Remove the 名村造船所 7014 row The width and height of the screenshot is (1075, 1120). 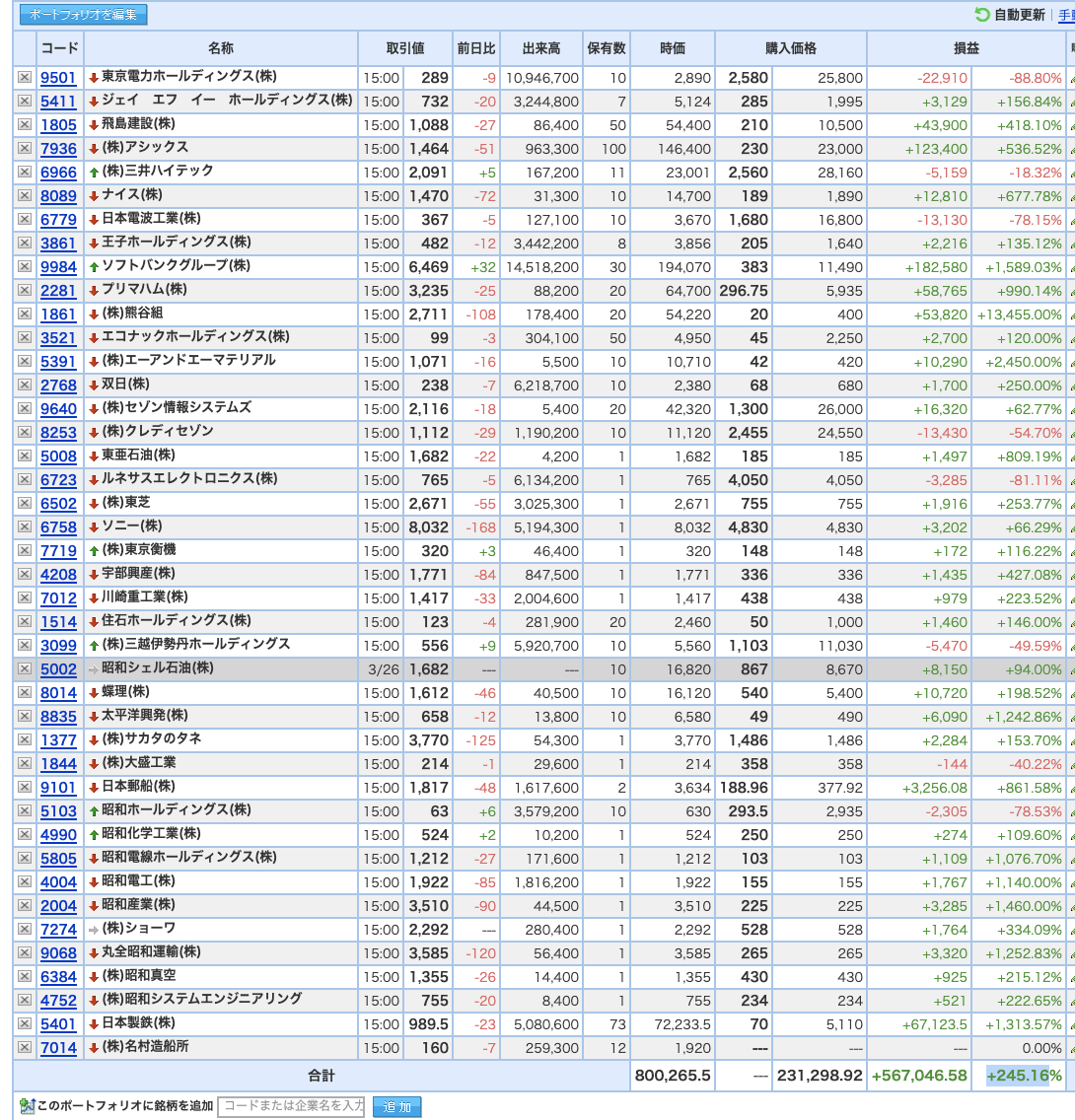click(x=25, y=1047)
